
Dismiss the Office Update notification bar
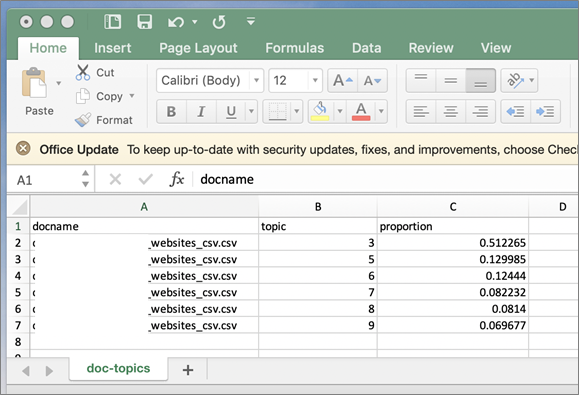coord(23,149)
